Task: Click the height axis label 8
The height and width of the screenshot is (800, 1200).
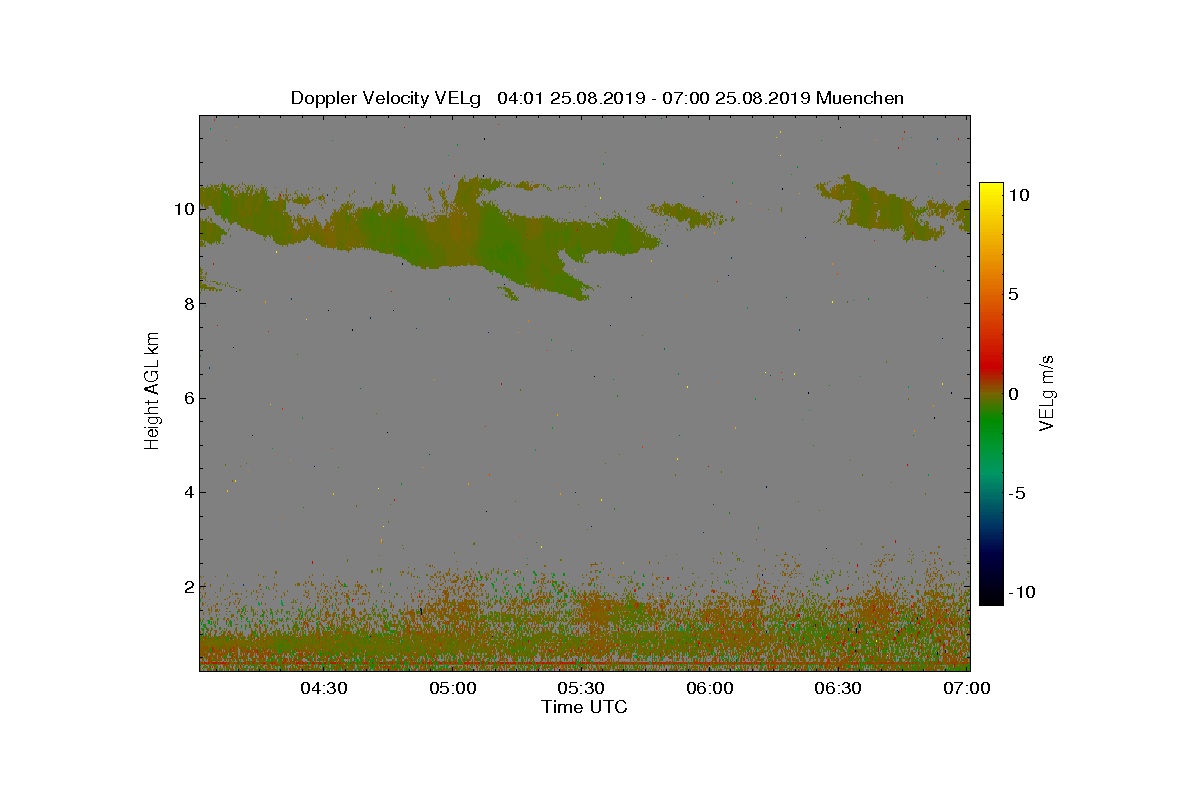Action: click(187, 303)
